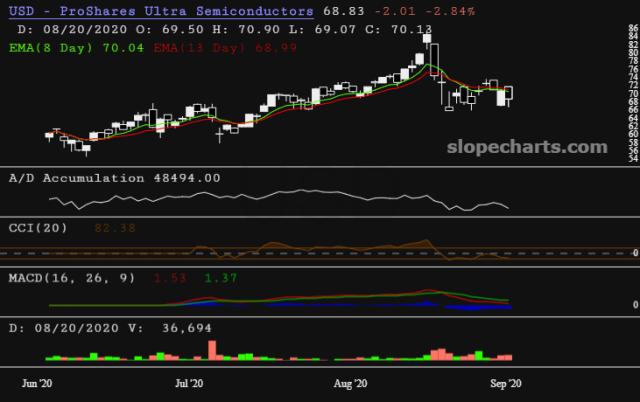Select the CCI zero-level axis label

click(635, 253)
